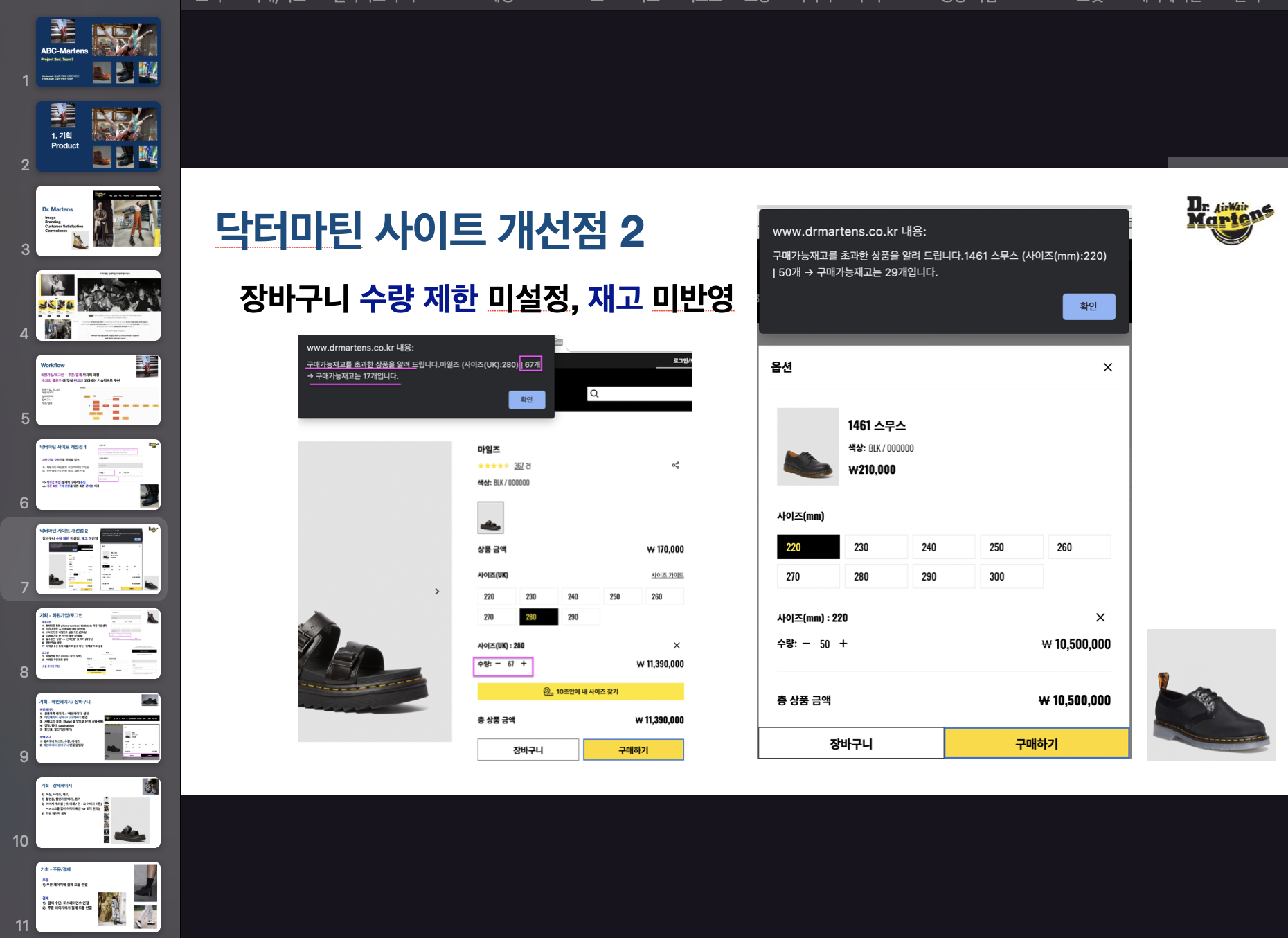Remove the '사이즈(UK) : 280' row via its X

click(677, 646)
